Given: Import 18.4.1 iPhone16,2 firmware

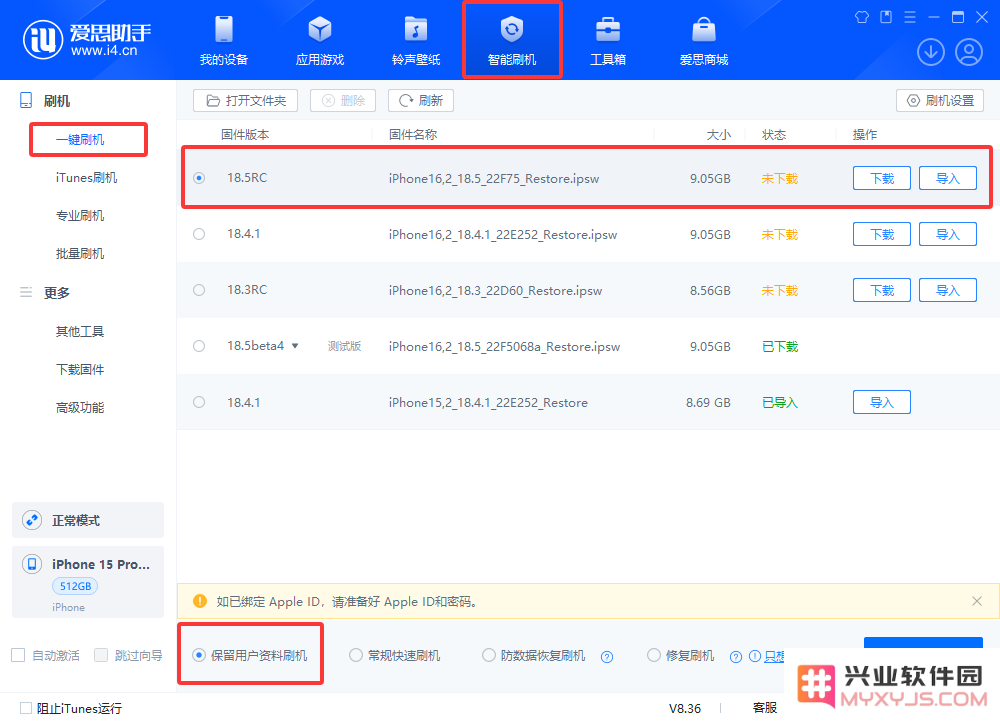Looking at the screenshot, I should click(x=948, y=235).
